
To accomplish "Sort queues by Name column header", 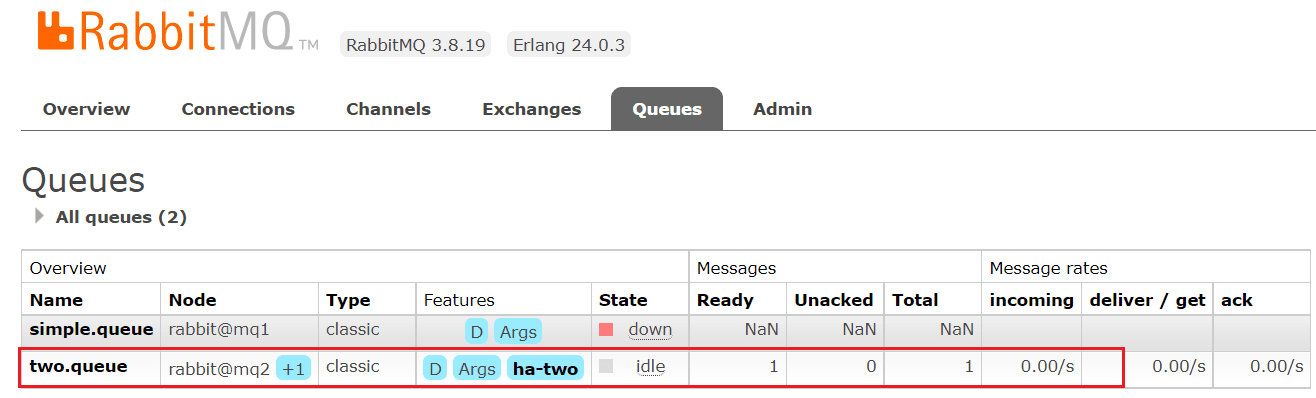I will click(x=56, y=300).
